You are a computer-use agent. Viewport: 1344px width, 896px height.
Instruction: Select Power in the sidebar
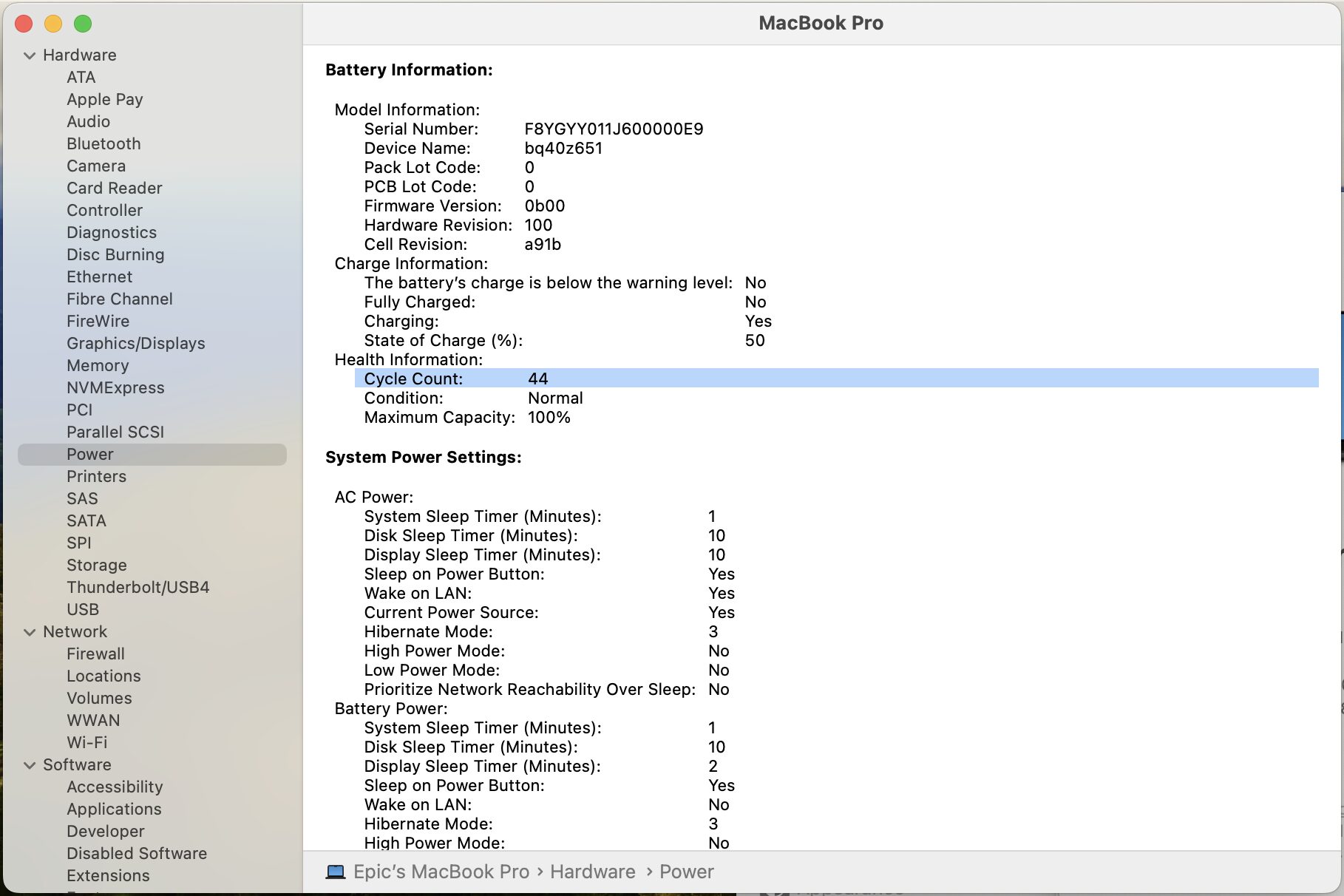coord(89,454)
